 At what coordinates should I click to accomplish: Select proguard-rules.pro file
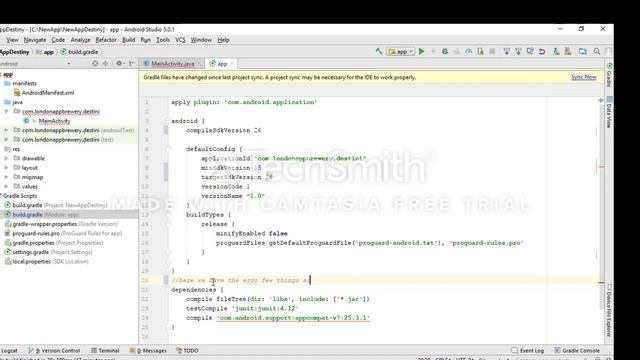[x=63, y=233]
